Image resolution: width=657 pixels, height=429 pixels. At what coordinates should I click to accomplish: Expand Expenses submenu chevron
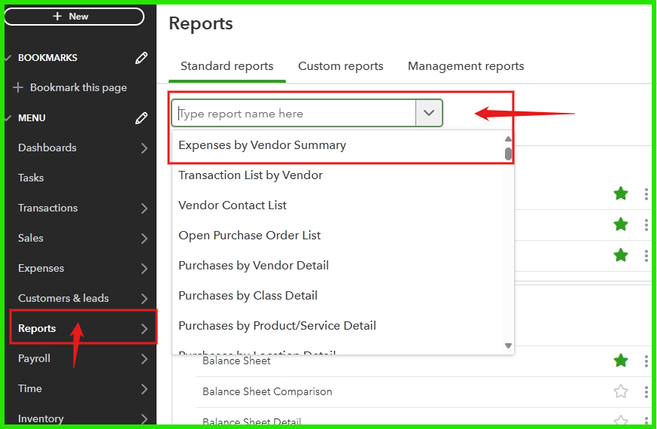click(144, 269)
